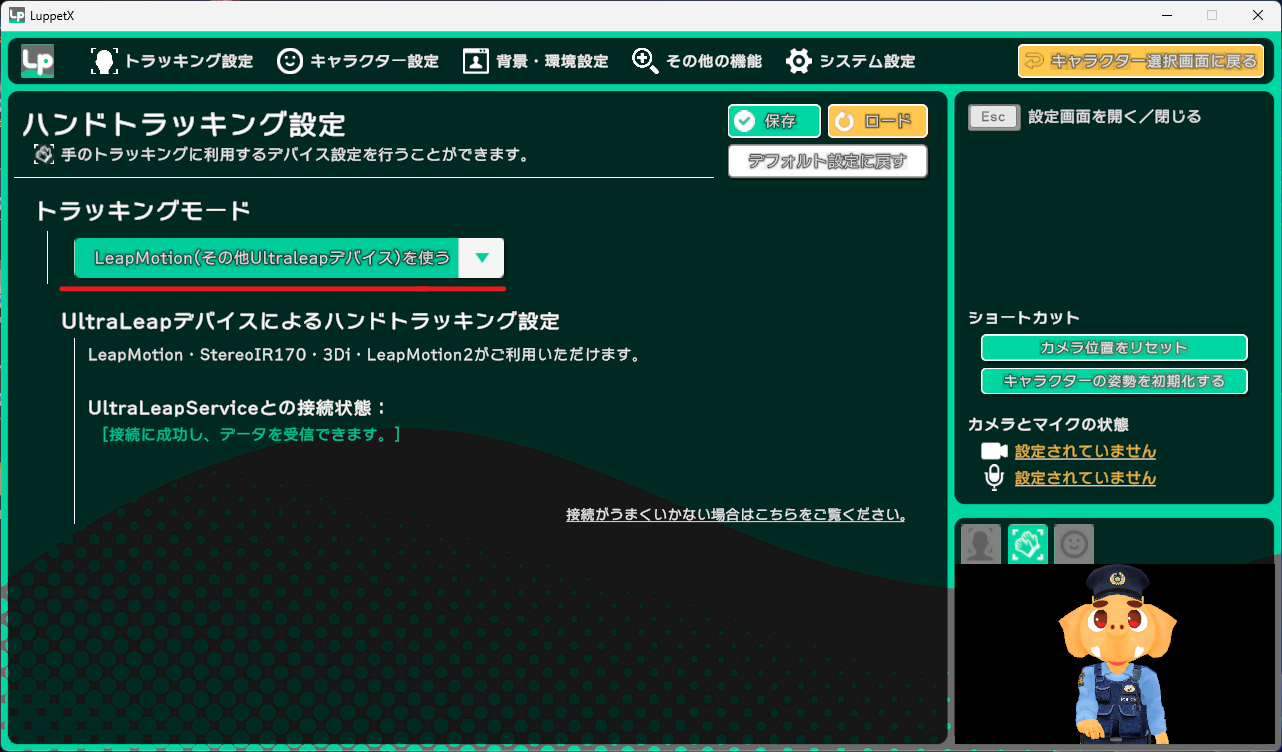Image resolution: width=1282 pixels, height=752 pixels.
Task: Click the ロード button
Action: [x=877, y=121]
